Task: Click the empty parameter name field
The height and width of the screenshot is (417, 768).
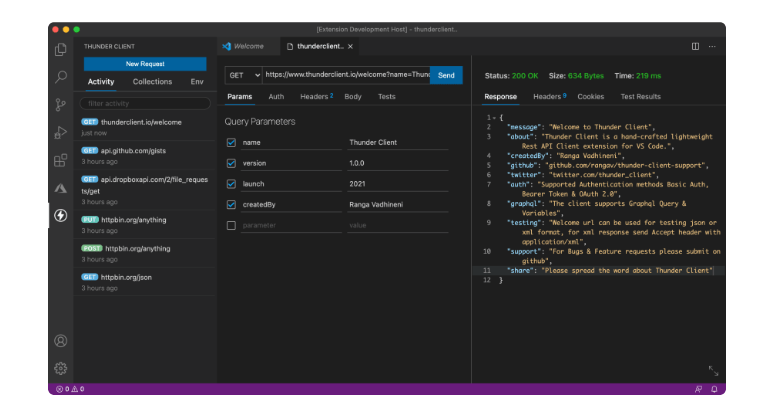Action: 291,225
